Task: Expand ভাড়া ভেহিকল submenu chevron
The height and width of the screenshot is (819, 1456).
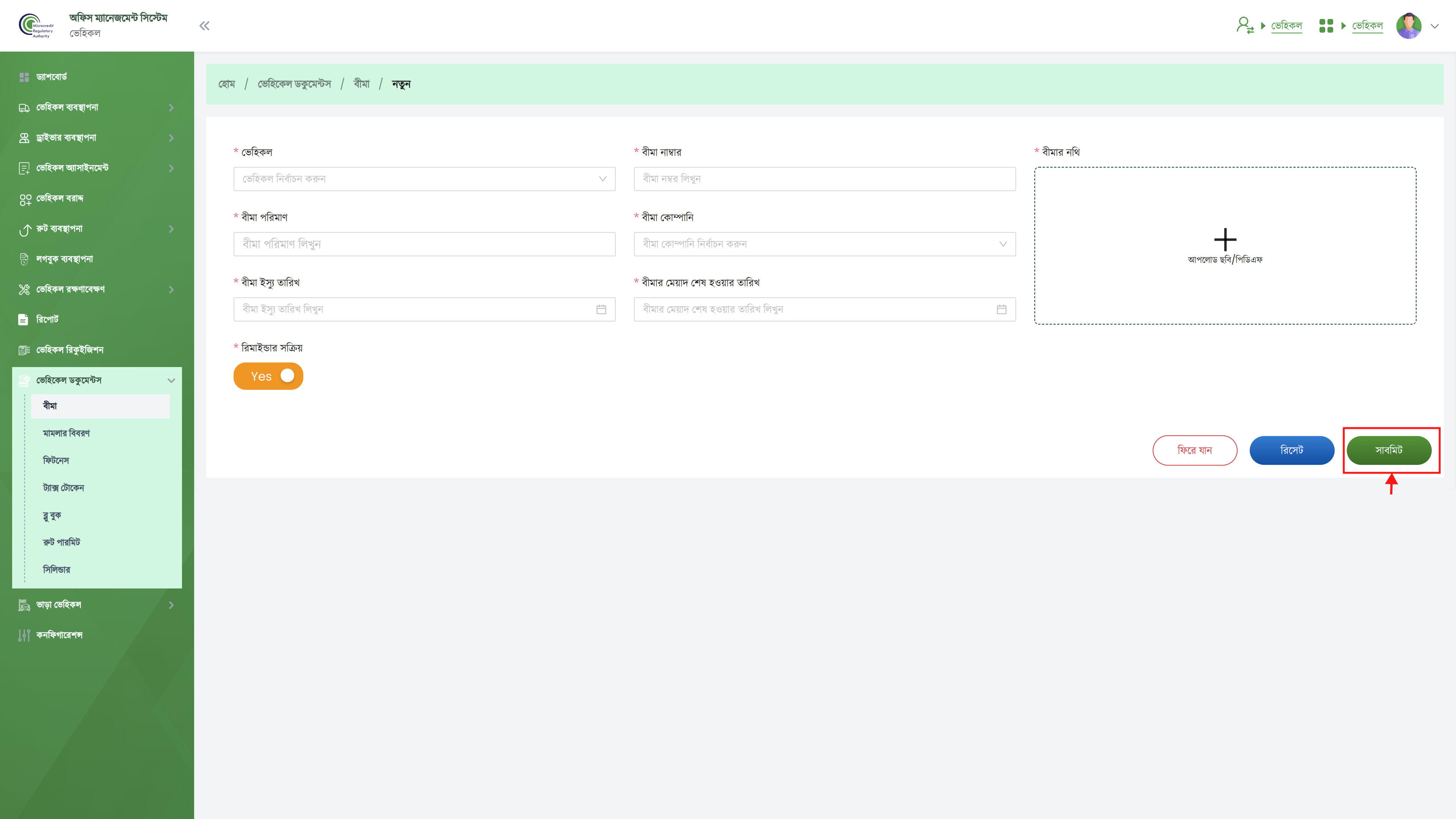Action: [x=171, y=605]
